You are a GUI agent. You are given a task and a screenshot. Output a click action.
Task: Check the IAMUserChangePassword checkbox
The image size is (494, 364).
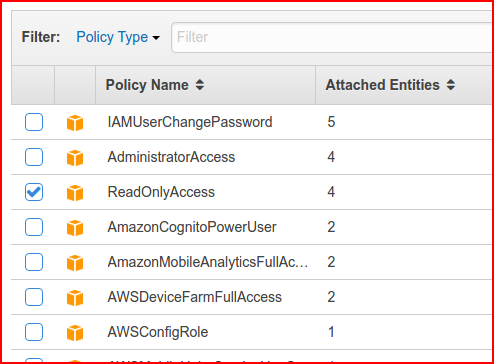[34, 122]
